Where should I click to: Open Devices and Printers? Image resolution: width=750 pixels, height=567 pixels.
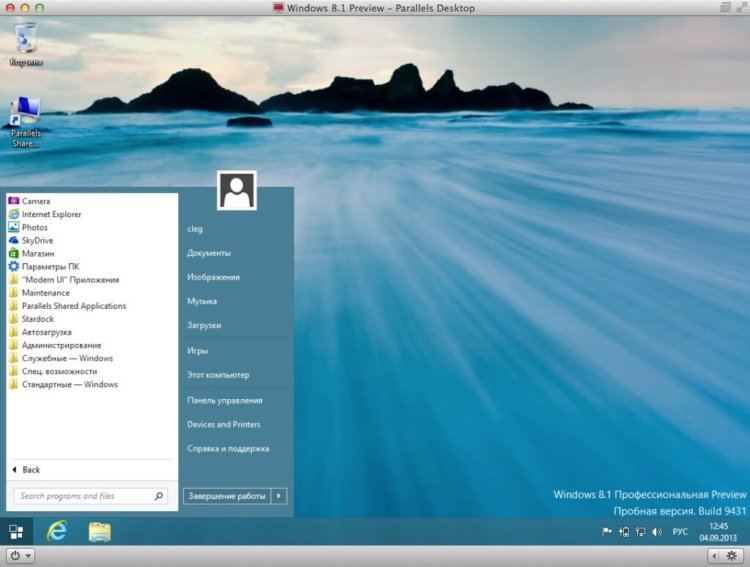(224, 424)
